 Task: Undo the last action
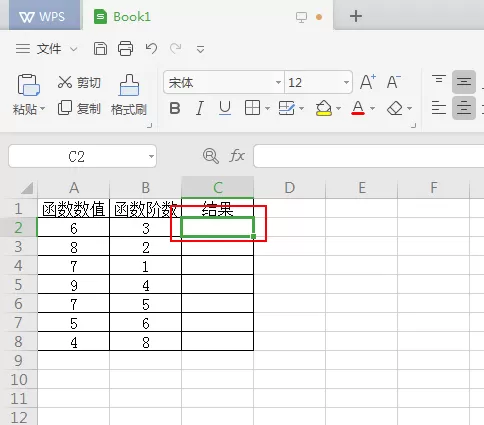tap(151, 49)
